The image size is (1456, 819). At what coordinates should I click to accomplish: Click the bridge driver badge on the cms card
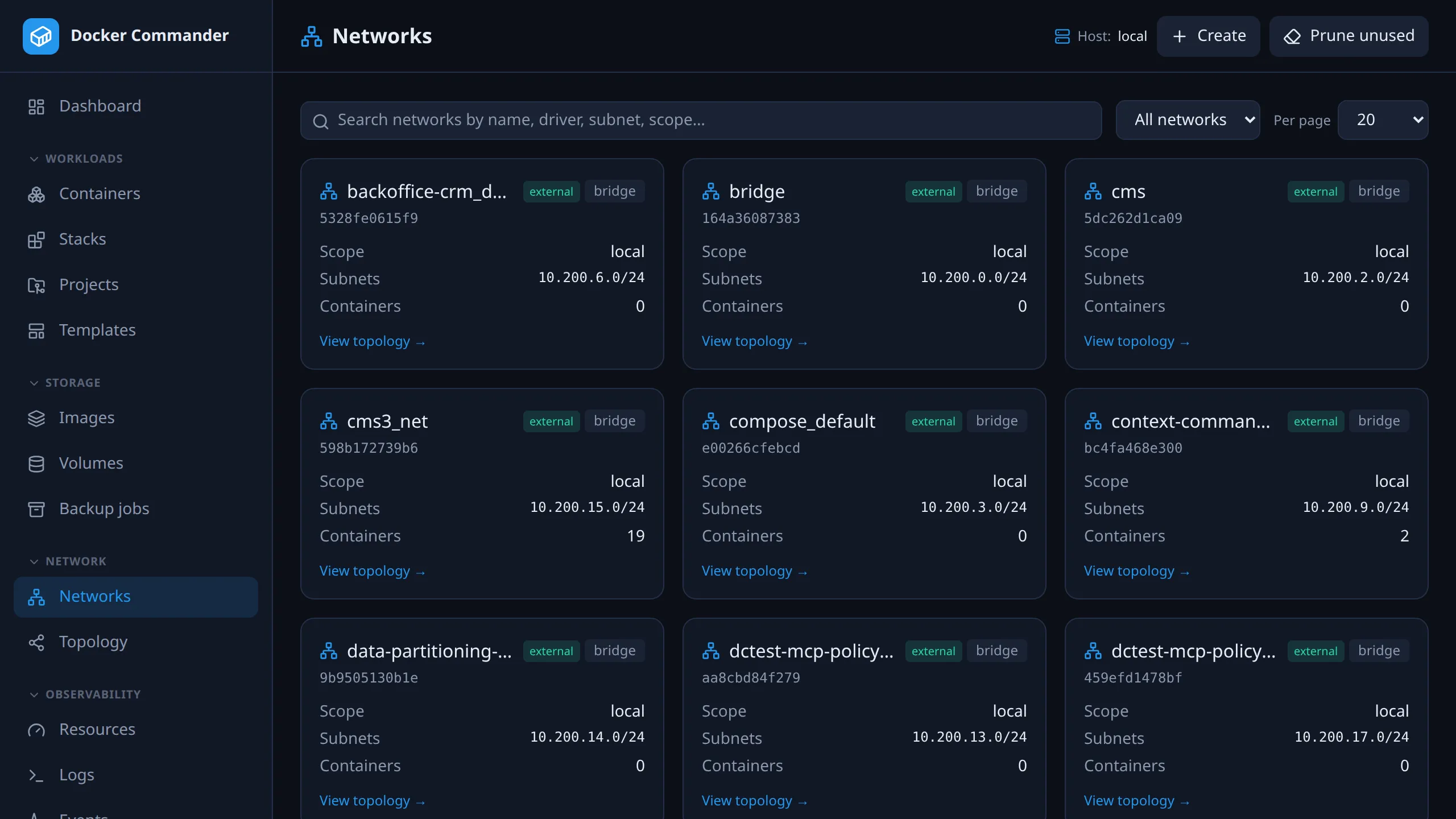pyautogui.click(x=1379, y=192)
